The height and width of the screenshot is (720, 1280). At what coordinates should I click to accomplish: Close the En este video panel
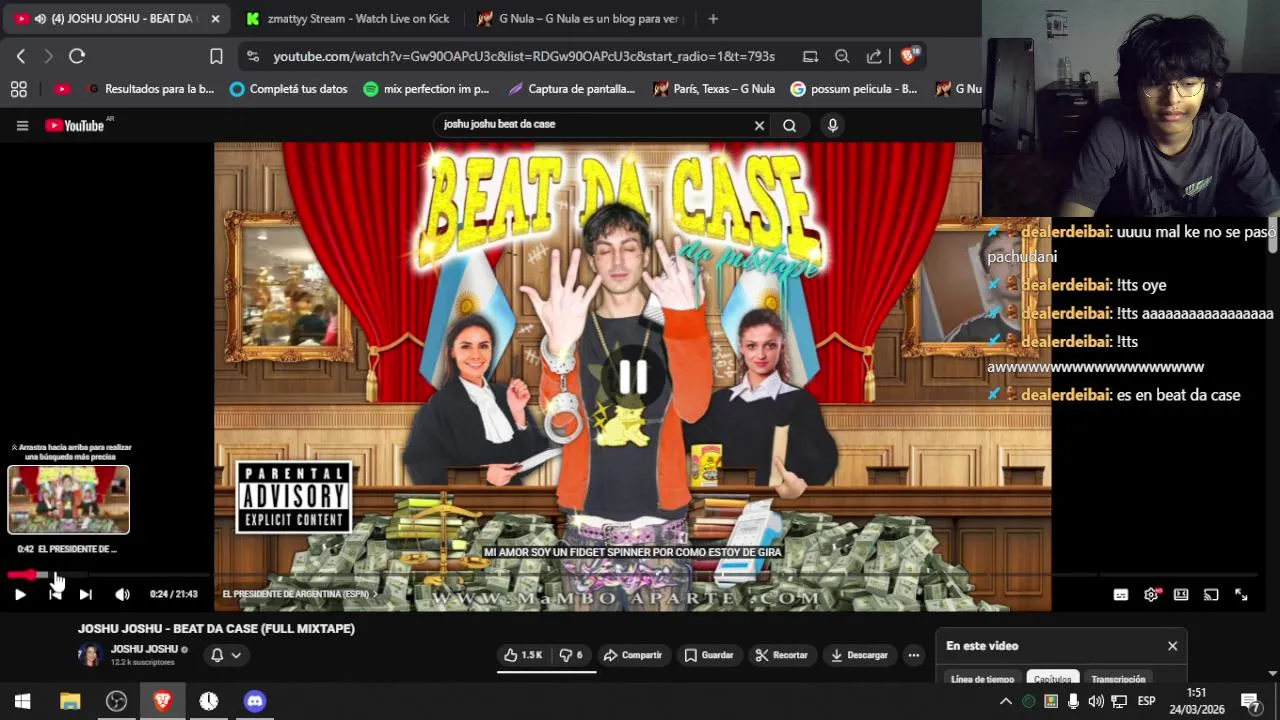1172,646
